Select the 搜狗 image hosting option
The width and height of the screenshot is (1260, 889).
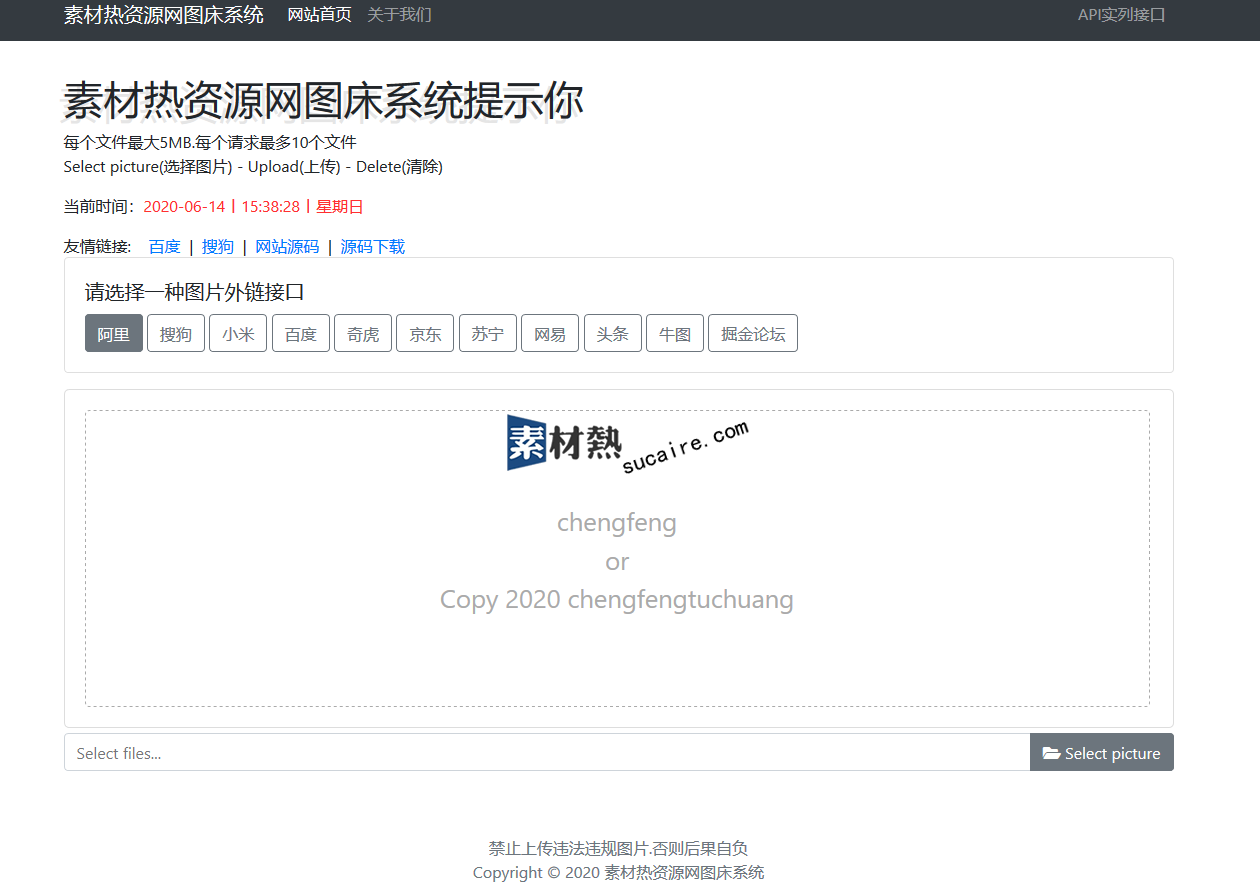(176, 334)
